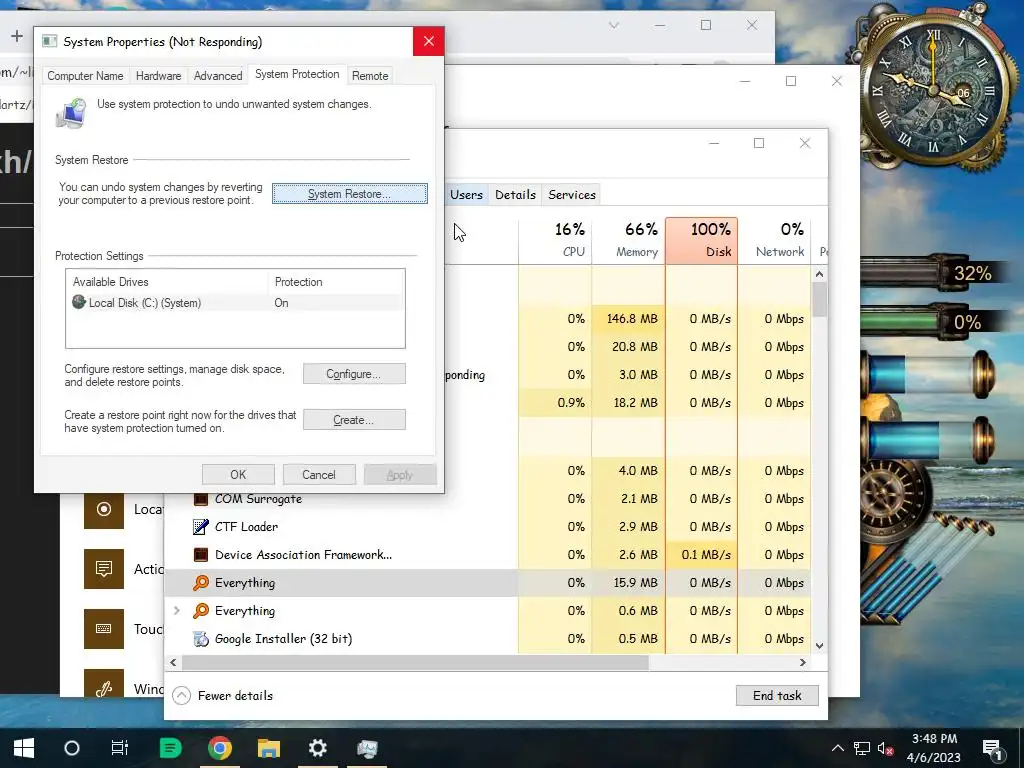1024x768 pixels.
Task: Click the 146.8 MB memory cell
Action: [x=628, y=319]
